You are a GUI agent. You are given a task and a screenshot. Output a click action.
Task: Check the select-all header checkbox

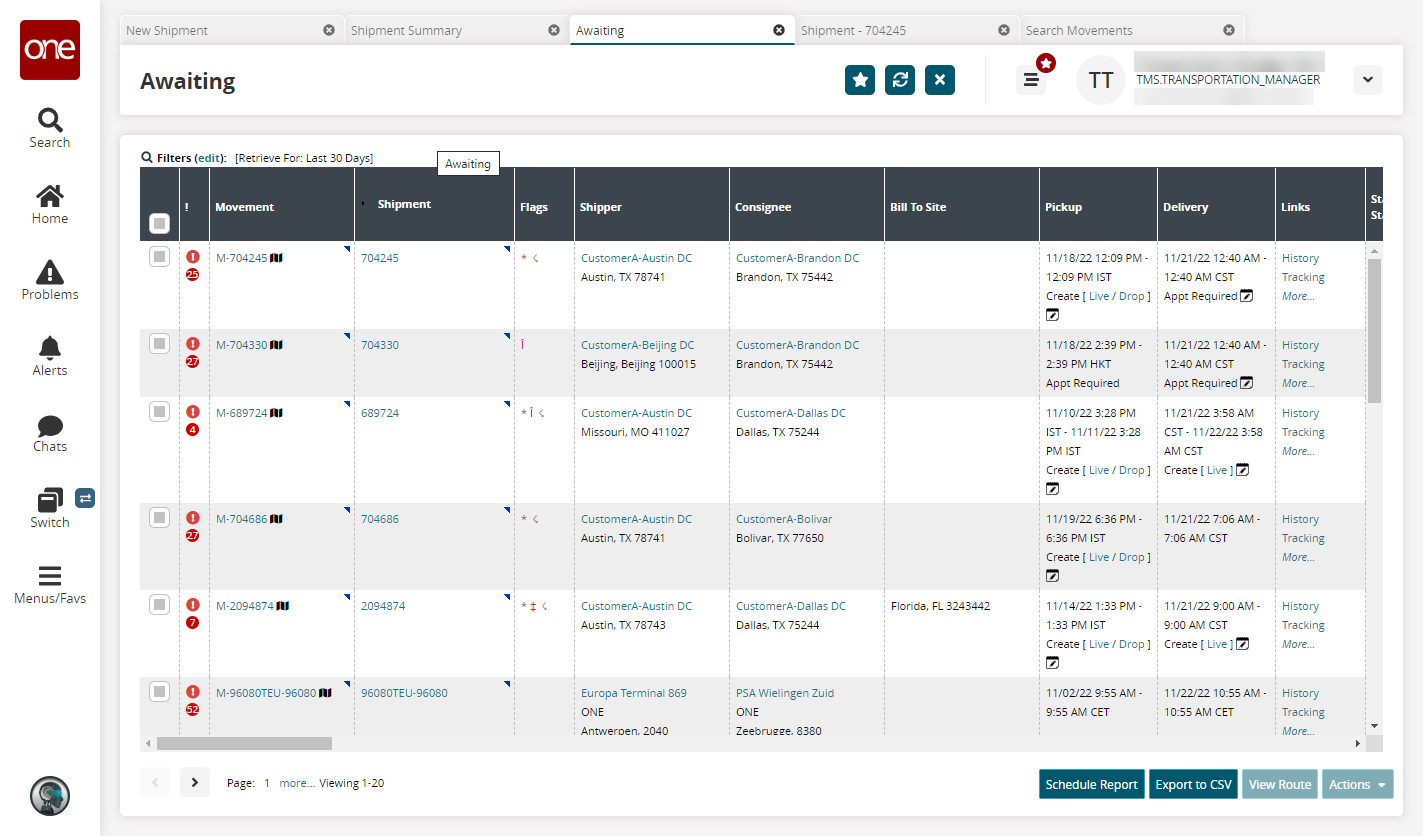(x=159, y=224)
